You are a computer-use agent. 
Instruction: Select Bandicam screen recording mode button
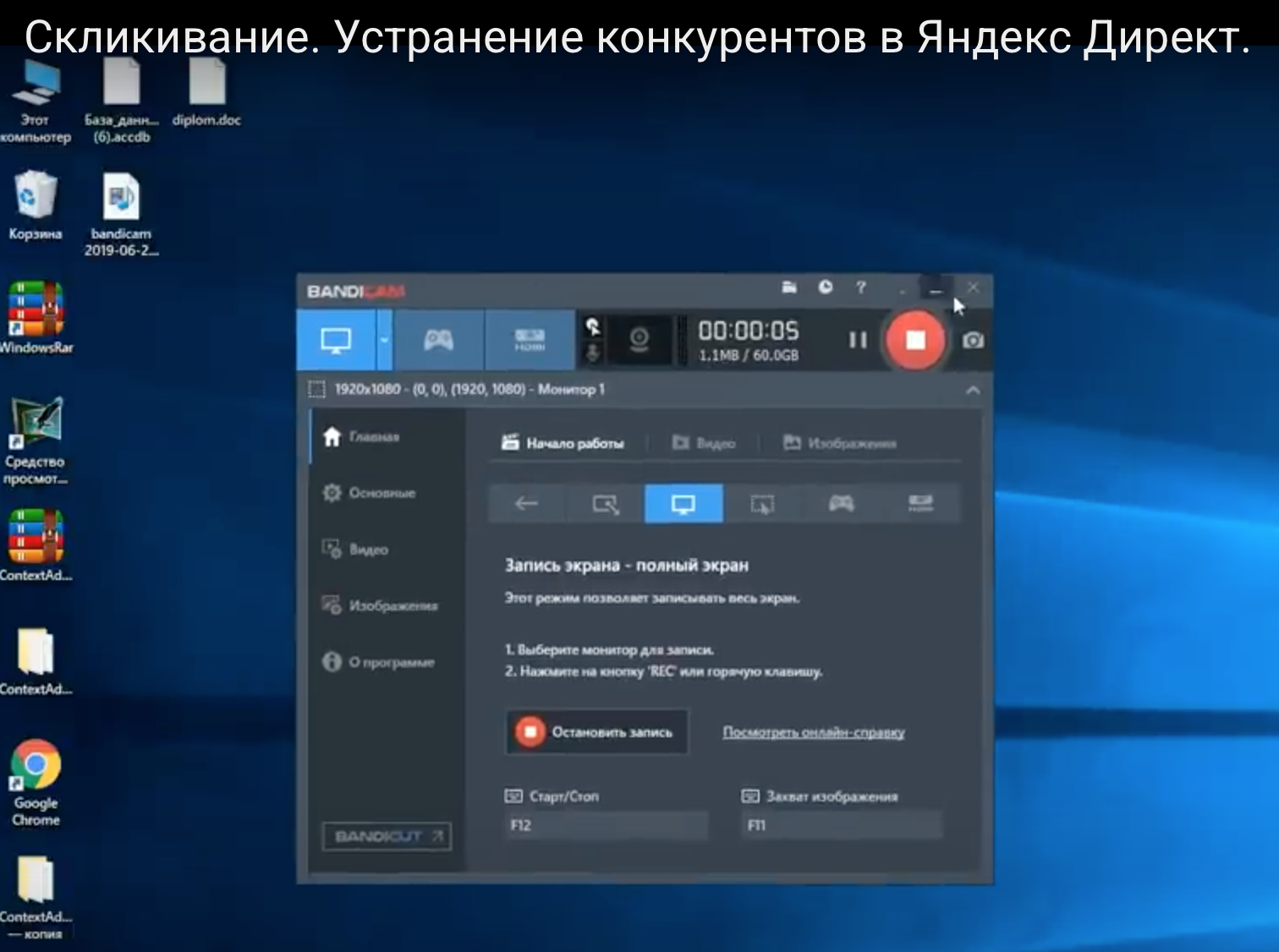pyautogui.click(x=336, y=340)
